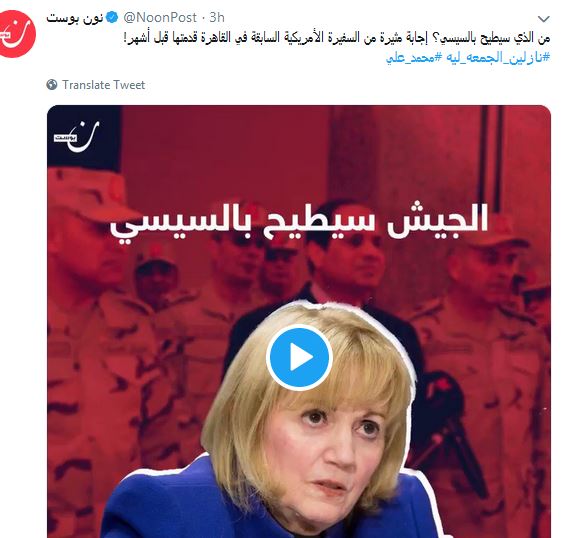
Task: Expand the tweet options chevron
Action: pyautogui.click(x=544, y=19)
